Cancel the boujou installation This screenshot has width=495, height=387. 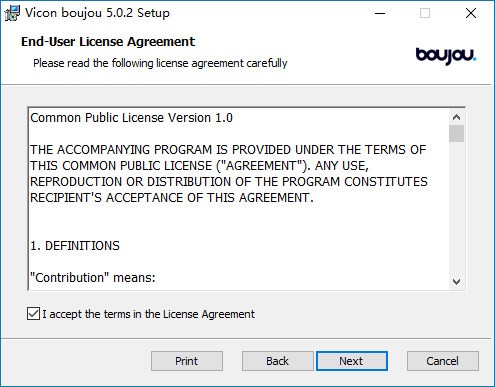pos(443,361)
